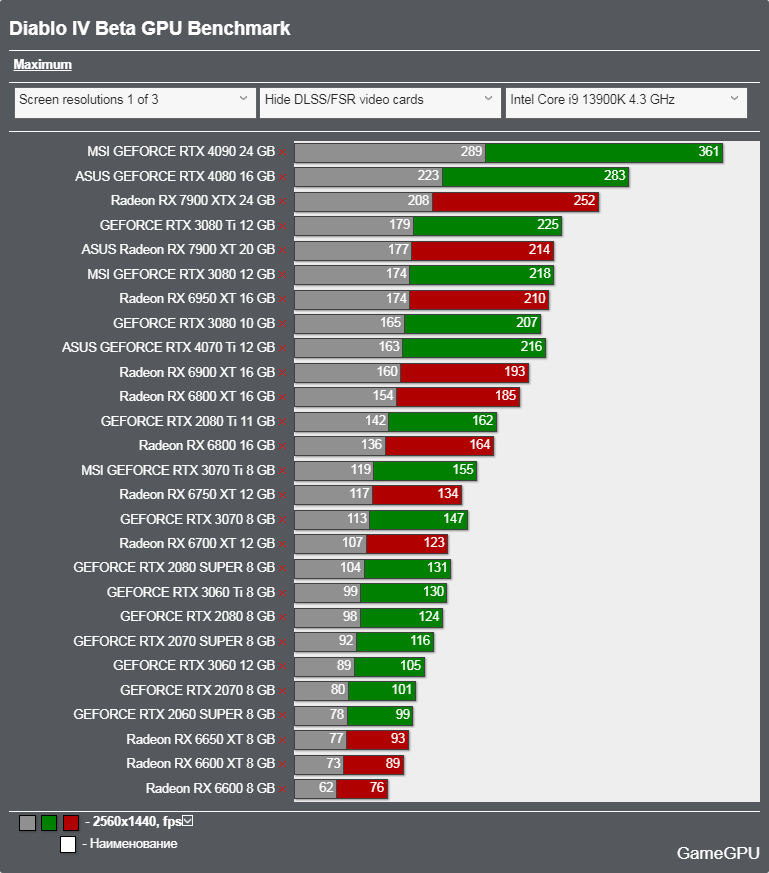Remove ASUS GEFORCE RTX 4080 via red x
The image size is (769, 873).
[283, 176]
